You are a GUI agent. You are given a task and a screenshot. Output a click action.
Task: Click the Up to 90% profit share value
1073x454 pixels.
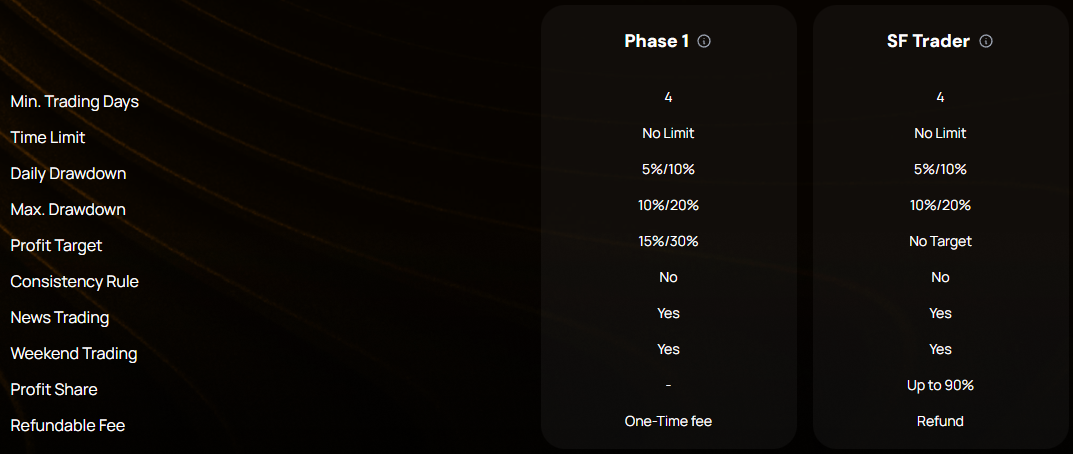pyautogui.click(x=940, y=385)
